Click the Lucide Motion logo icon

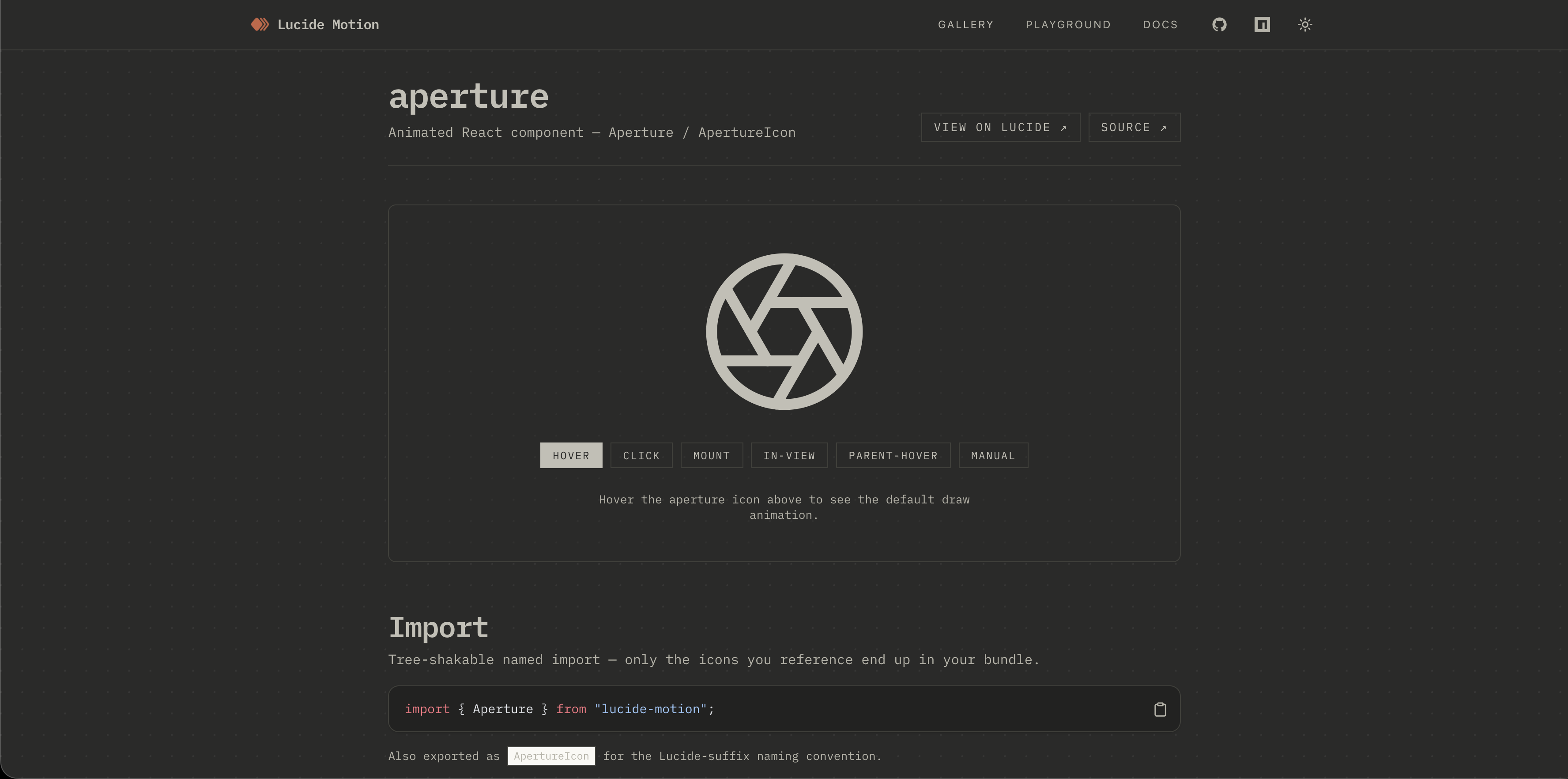pyautogui.click(x=260, y=24)
